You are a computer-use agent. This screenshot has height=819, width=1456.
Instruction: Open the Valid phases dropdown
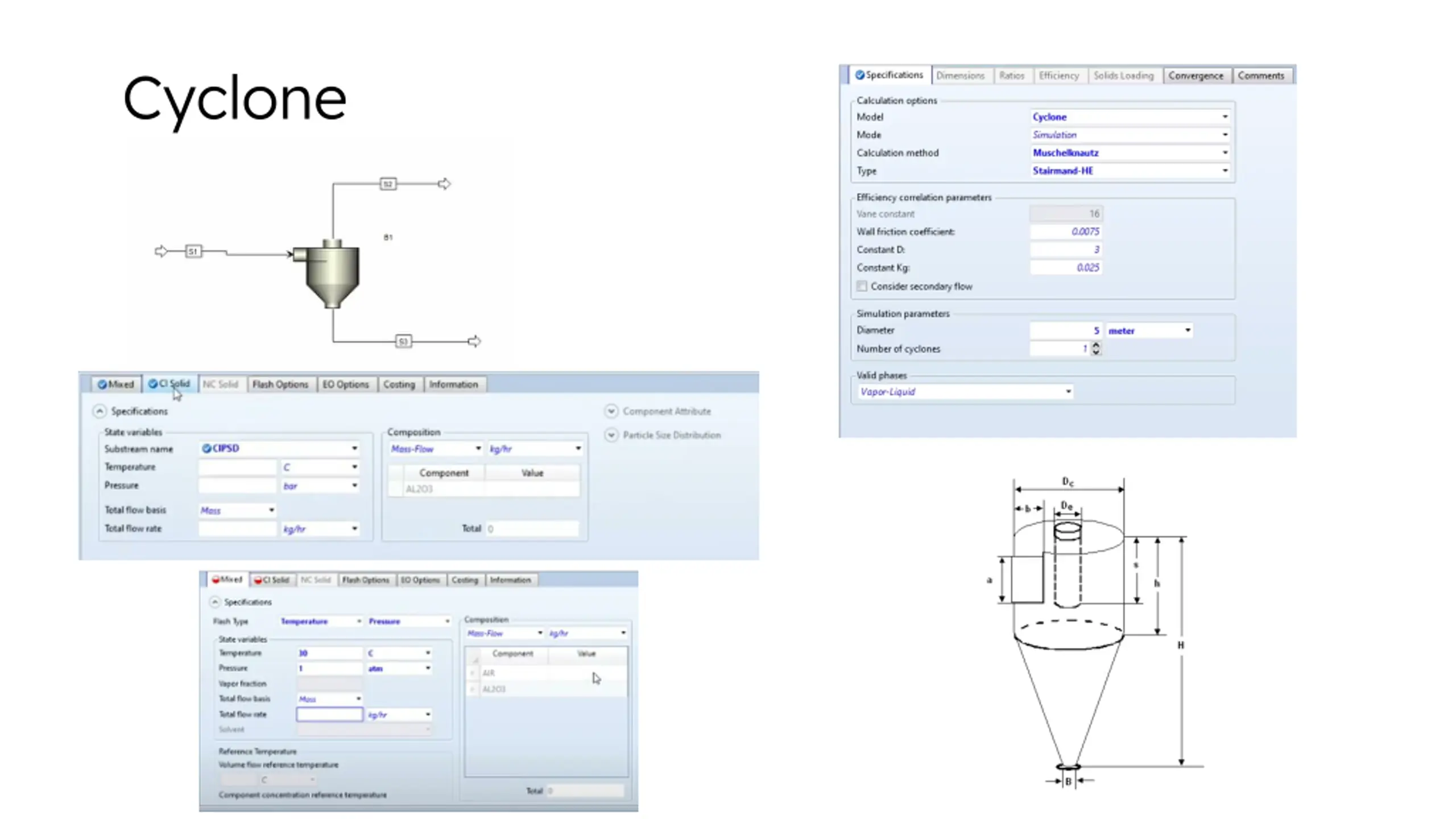pos(1068,392)
